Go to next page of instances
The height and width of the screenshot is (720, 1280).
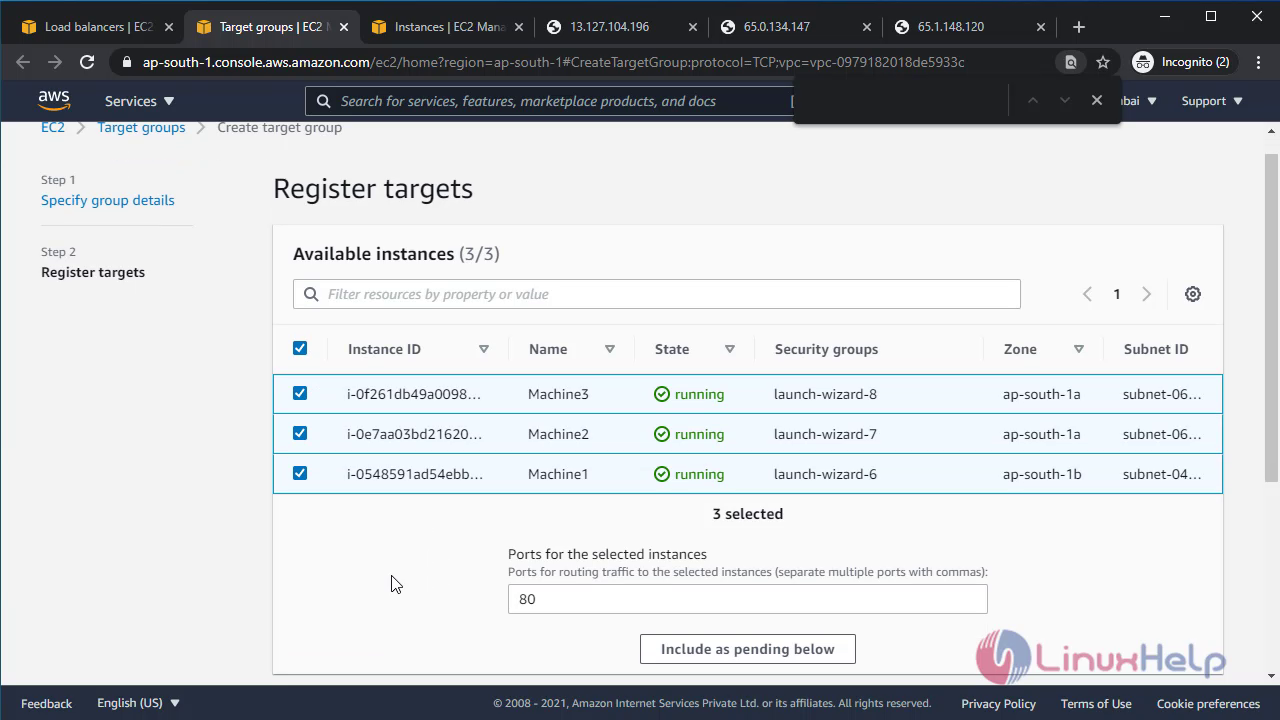[x=1147, y=294]
